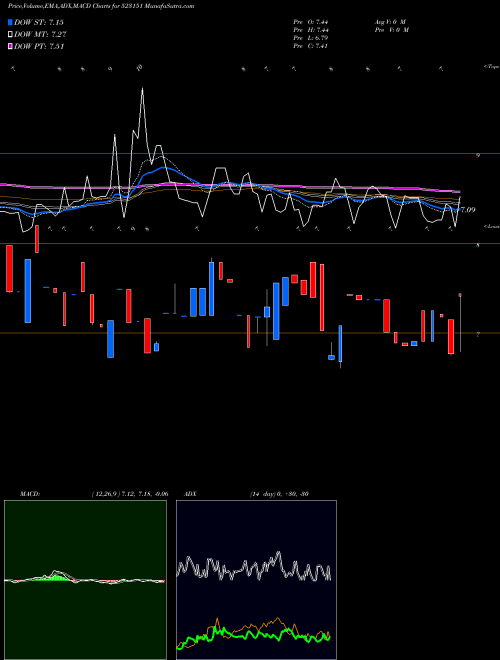Click the blue DOW ST legend swatch
500x660 pixels.
pyautogui.click(x=10, y=22)
